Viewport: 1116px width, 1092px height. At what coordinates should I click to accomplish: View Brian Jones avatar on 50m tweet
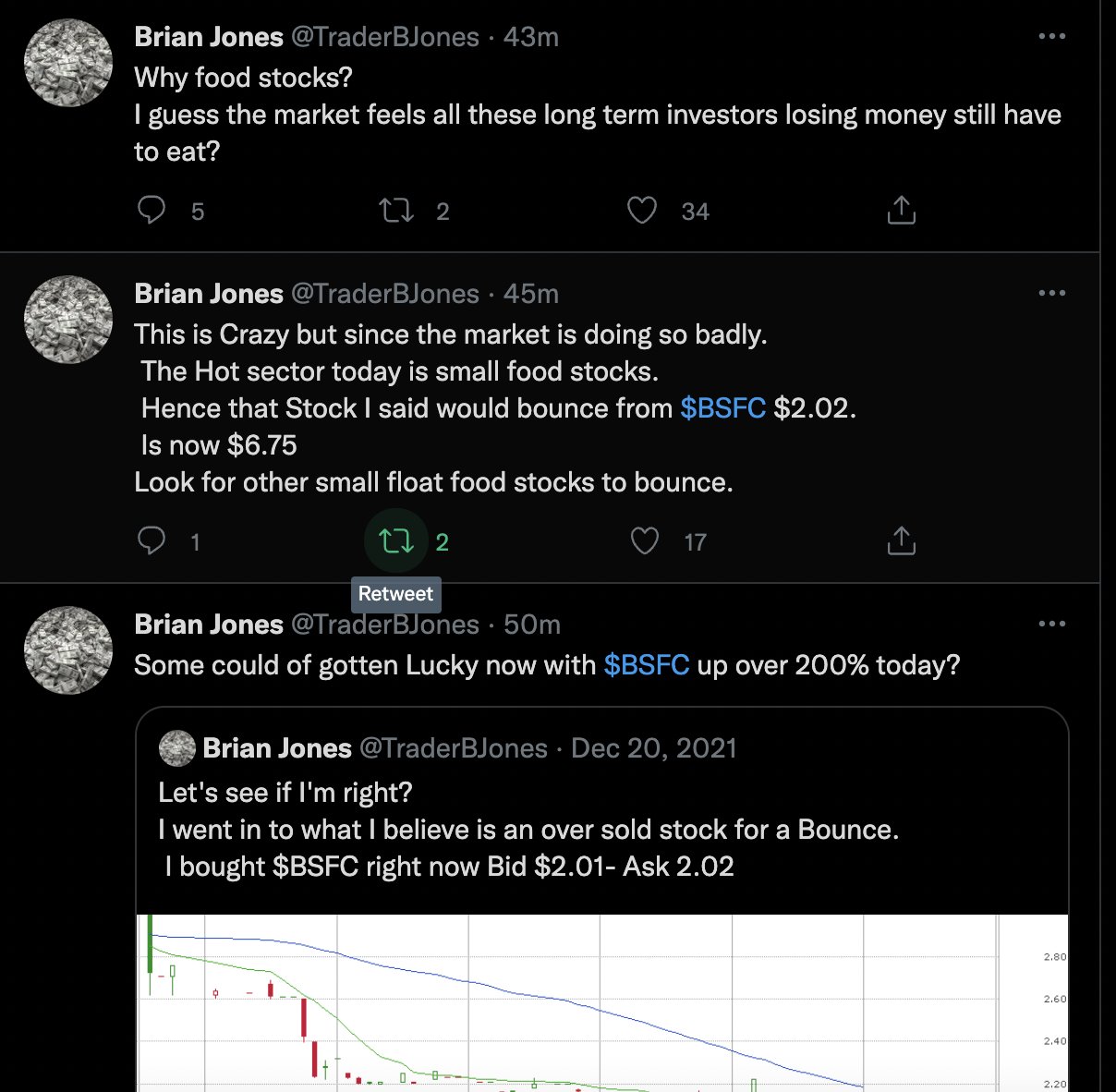[67, 650]
